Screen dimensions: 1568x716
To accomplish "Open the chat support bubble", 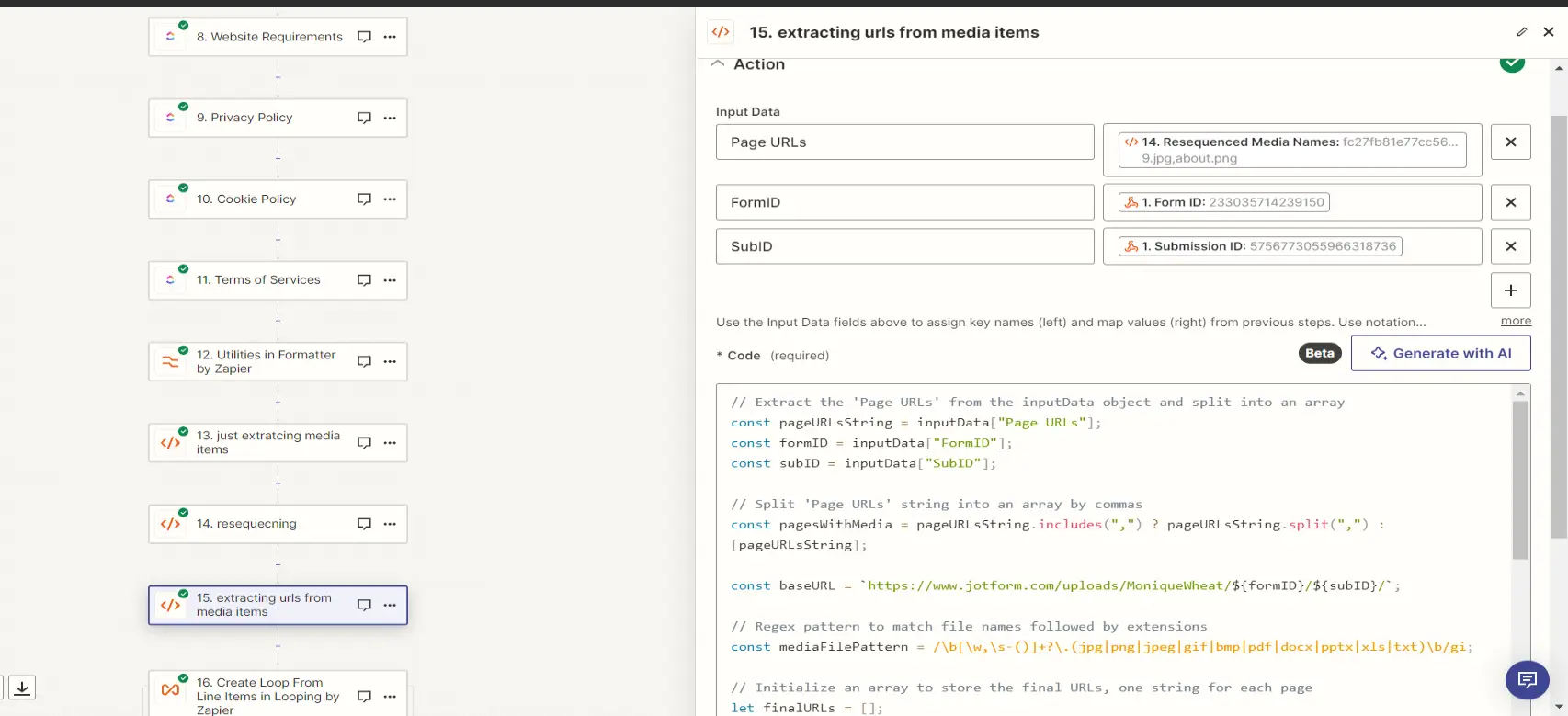I will [1528, 680].
